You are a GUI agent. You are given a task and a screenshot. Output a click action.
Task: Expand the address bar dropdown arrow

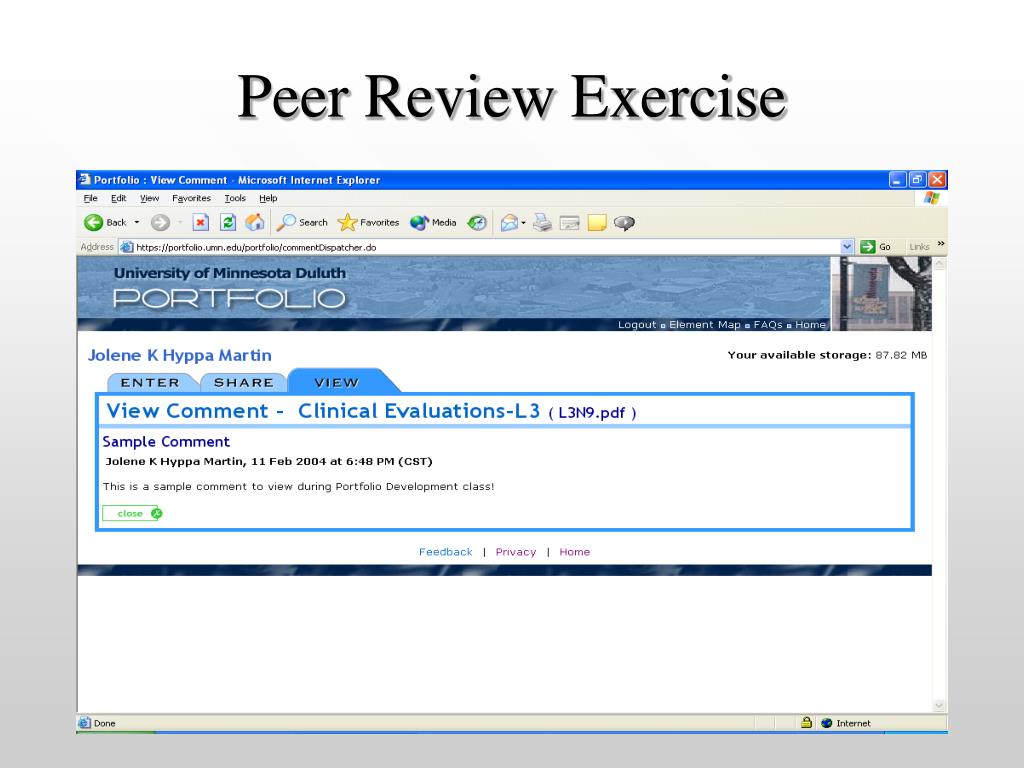847,247
